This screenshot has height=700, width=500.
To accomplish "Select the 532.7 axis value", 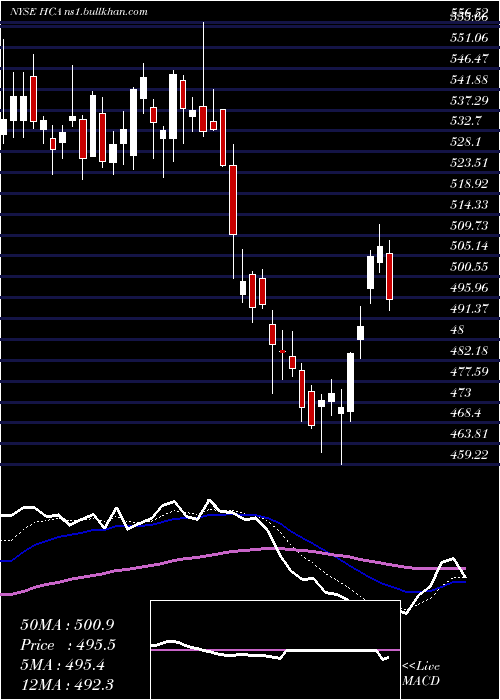I will 465,121.
